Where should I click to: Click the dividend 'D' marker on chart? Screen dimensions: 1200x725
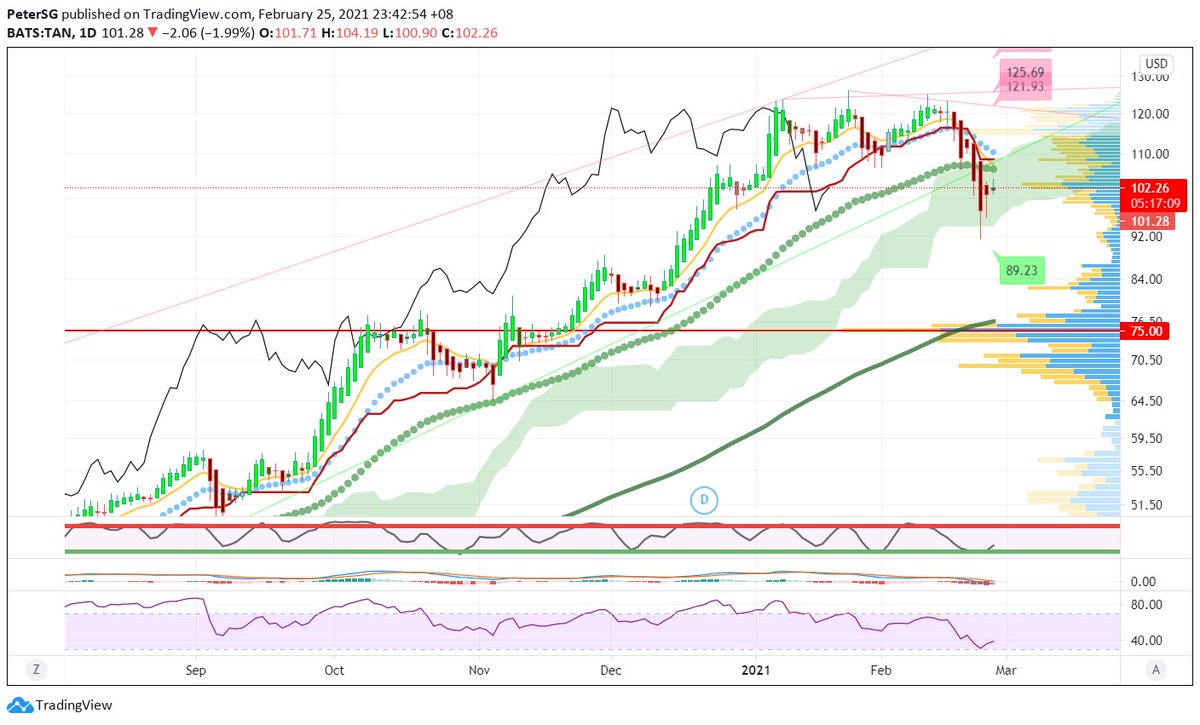tap(705, 499)
